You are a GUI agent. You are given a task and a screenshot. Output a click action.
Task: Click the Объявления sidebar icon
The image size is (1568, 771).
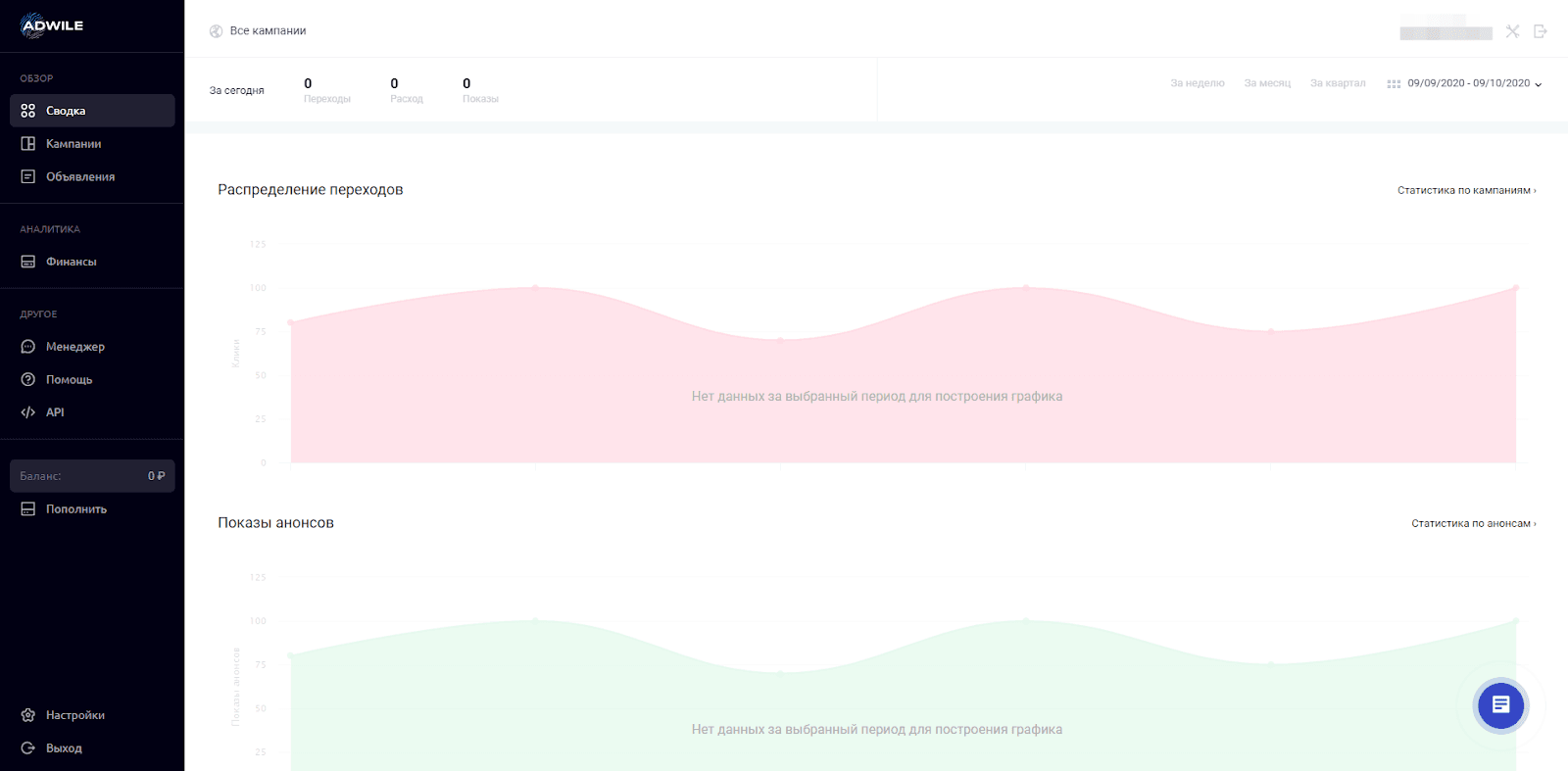pos(28,176)
